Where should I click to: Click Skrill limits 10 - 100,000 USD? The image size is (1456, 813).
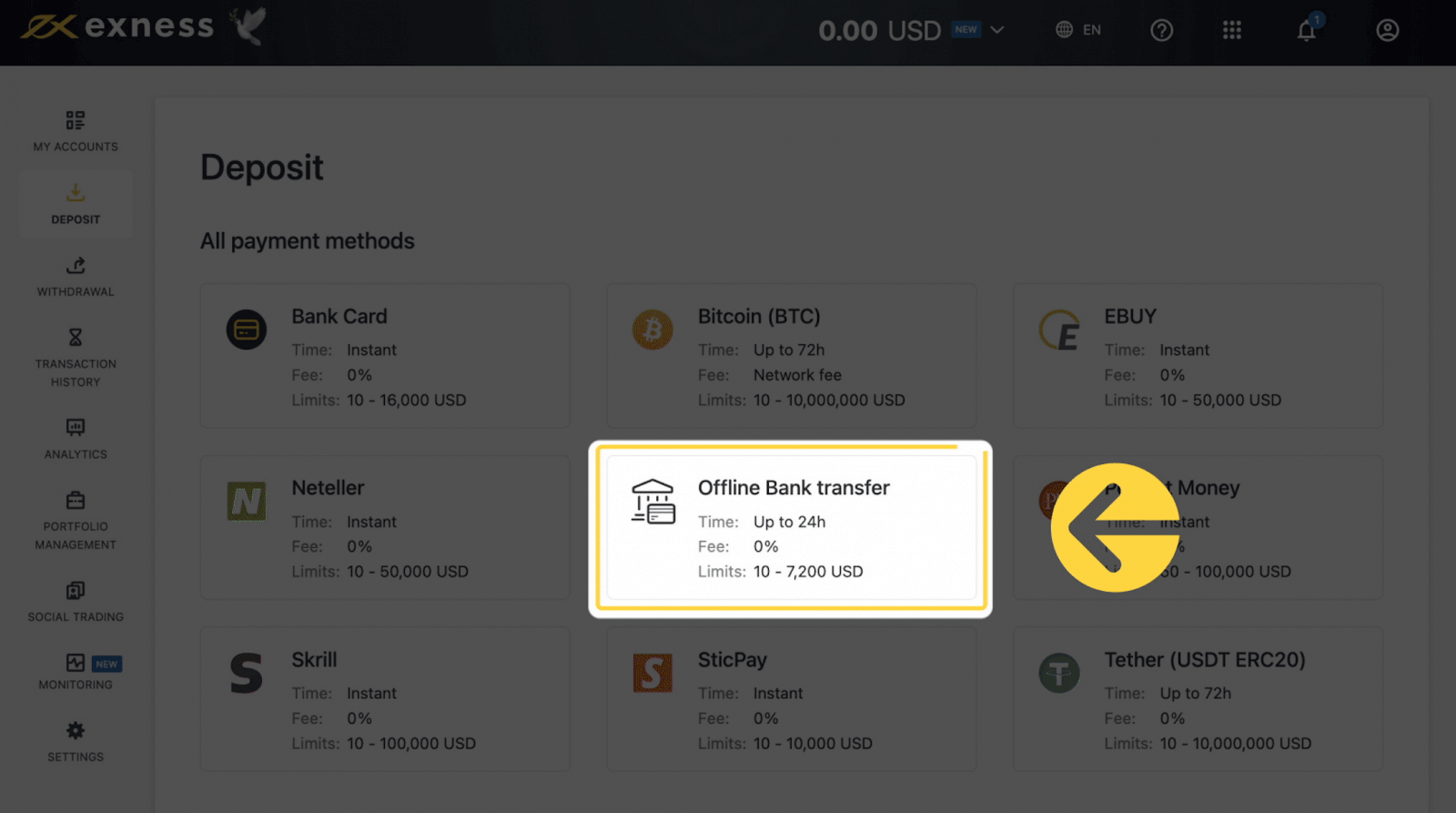(411, 743)
